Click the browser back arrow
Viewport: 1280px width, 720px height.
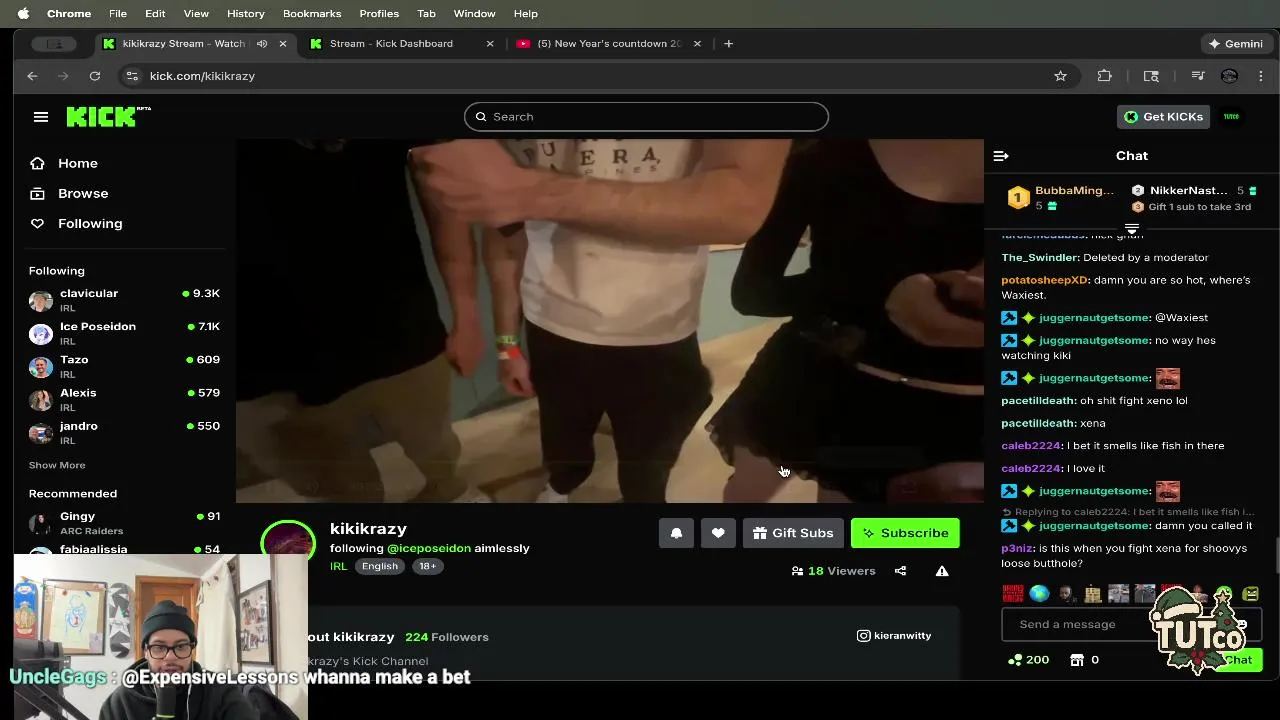32,76
